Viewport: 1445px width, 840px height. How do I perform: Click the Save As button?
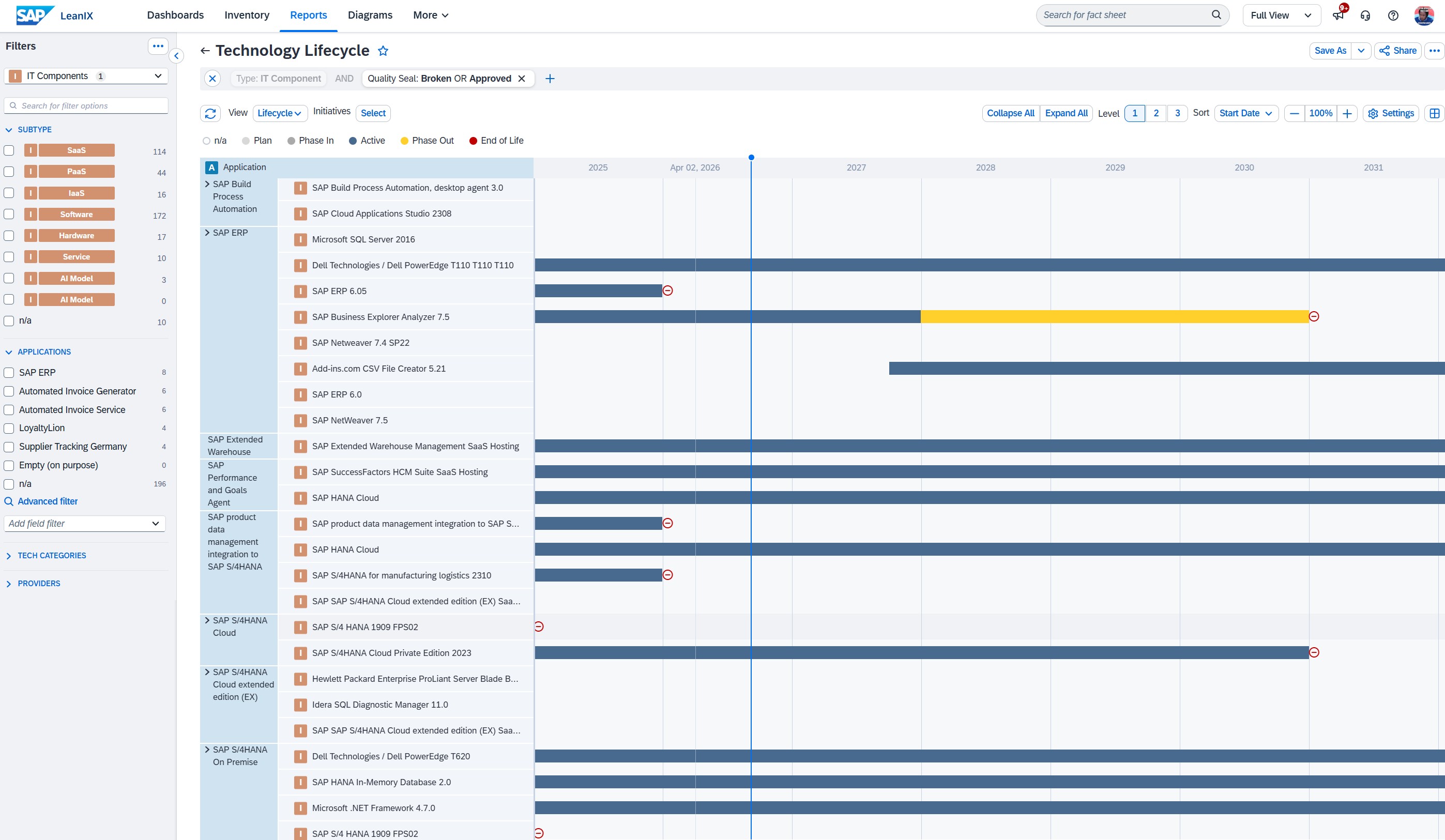pos(1330,51)
